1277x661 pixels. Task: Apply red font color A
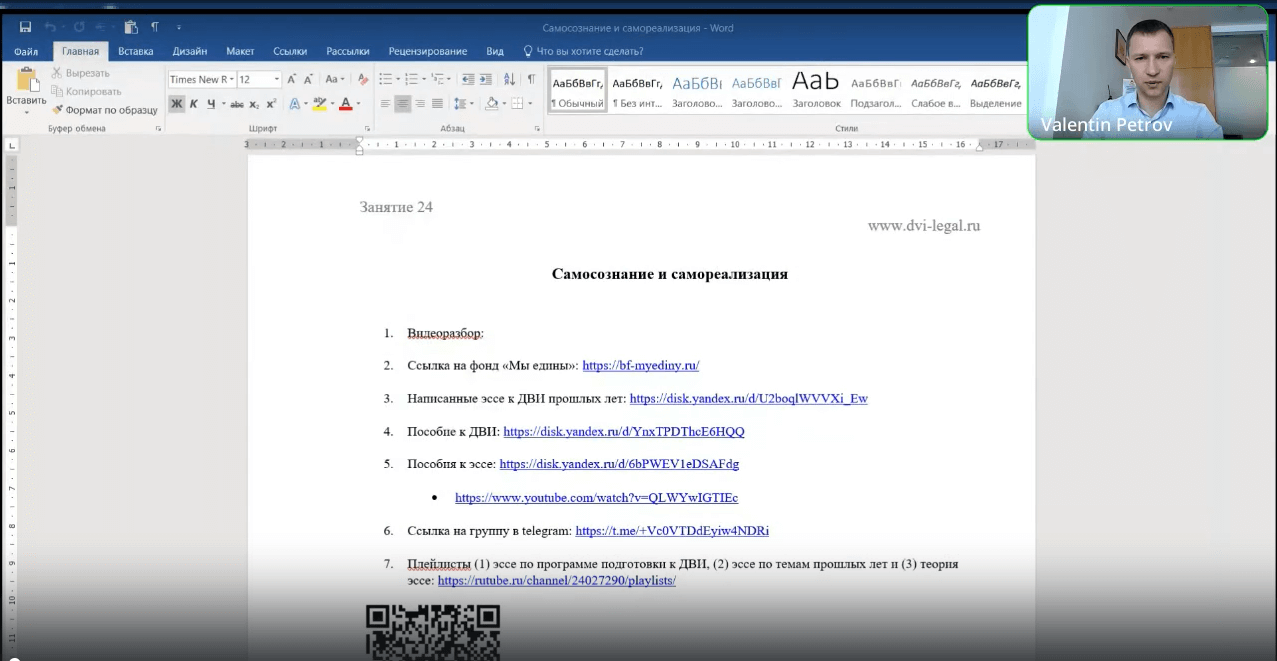click(345, 104)
